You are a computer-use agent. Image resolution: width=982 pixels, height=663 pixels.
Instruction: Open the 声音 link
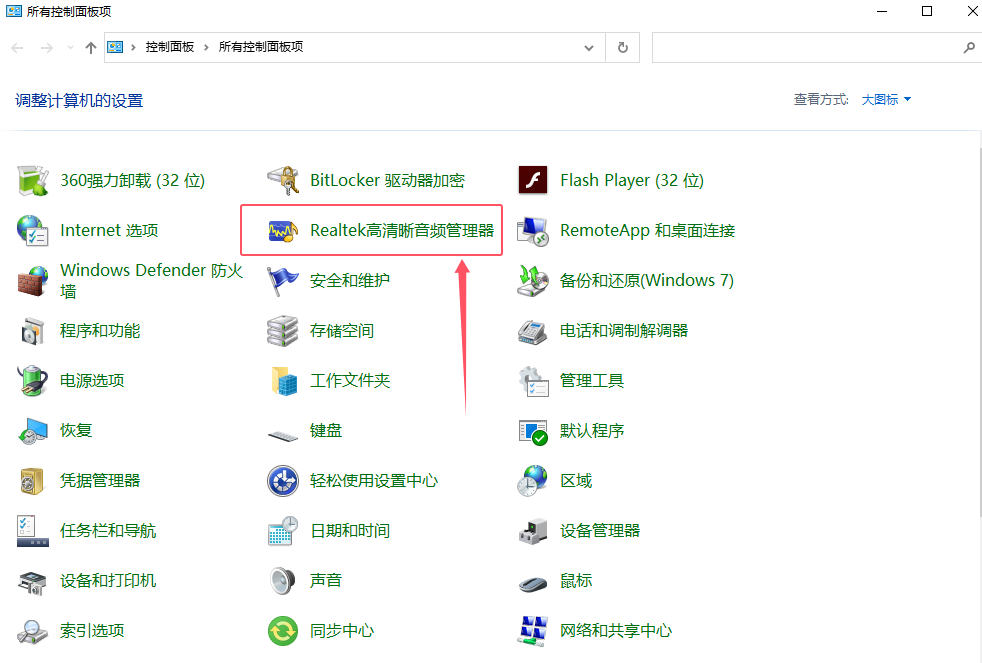tap(326, 580)
